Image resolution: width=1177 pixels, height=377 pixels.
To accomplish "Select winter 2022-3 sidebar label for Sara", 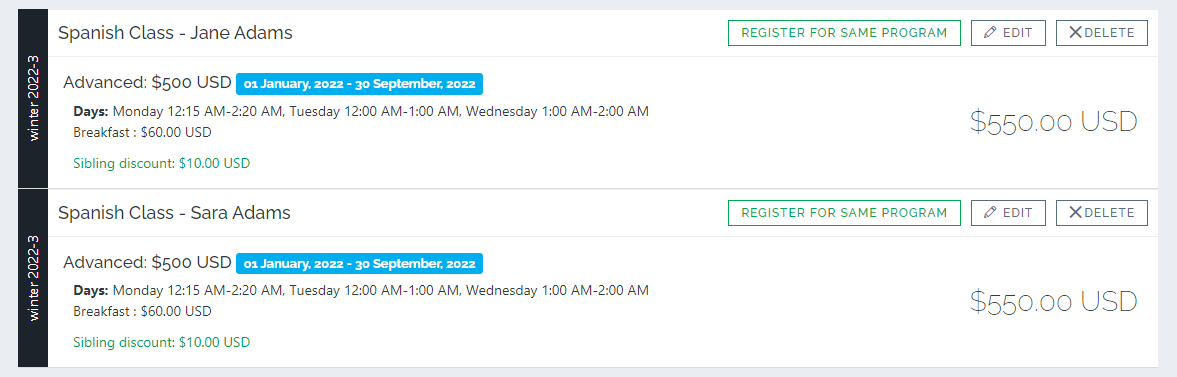I will click(33, 279).
